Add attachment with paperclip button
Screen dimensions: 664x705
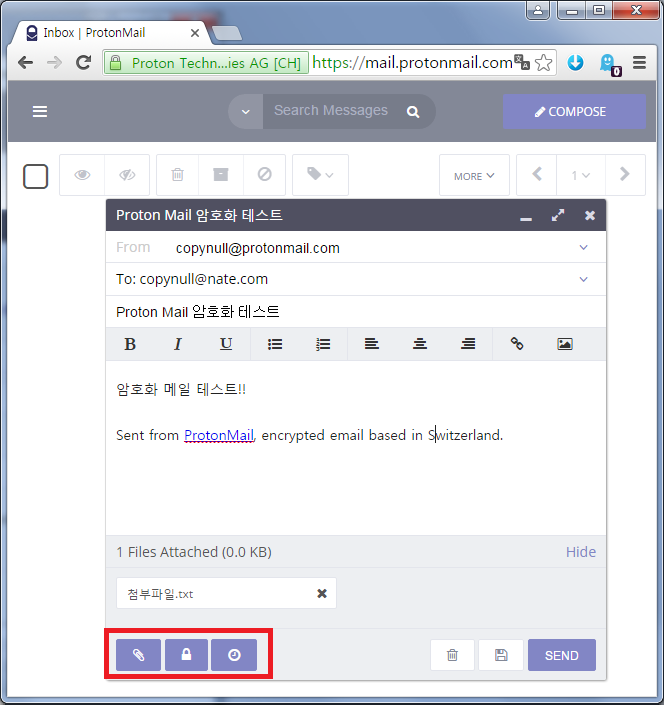(x=138, y=655)
